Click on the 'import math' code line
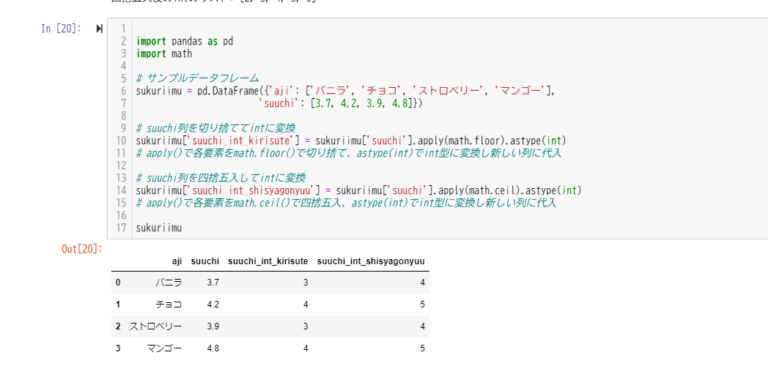Screen dimensions: 768x366 pyautogui.click(x=164, y=54)
